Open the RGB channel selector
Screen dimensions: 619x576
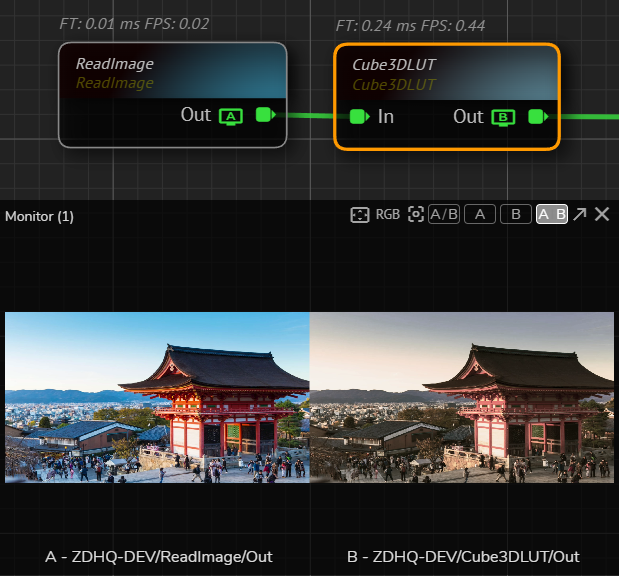[x=388, y=214]
